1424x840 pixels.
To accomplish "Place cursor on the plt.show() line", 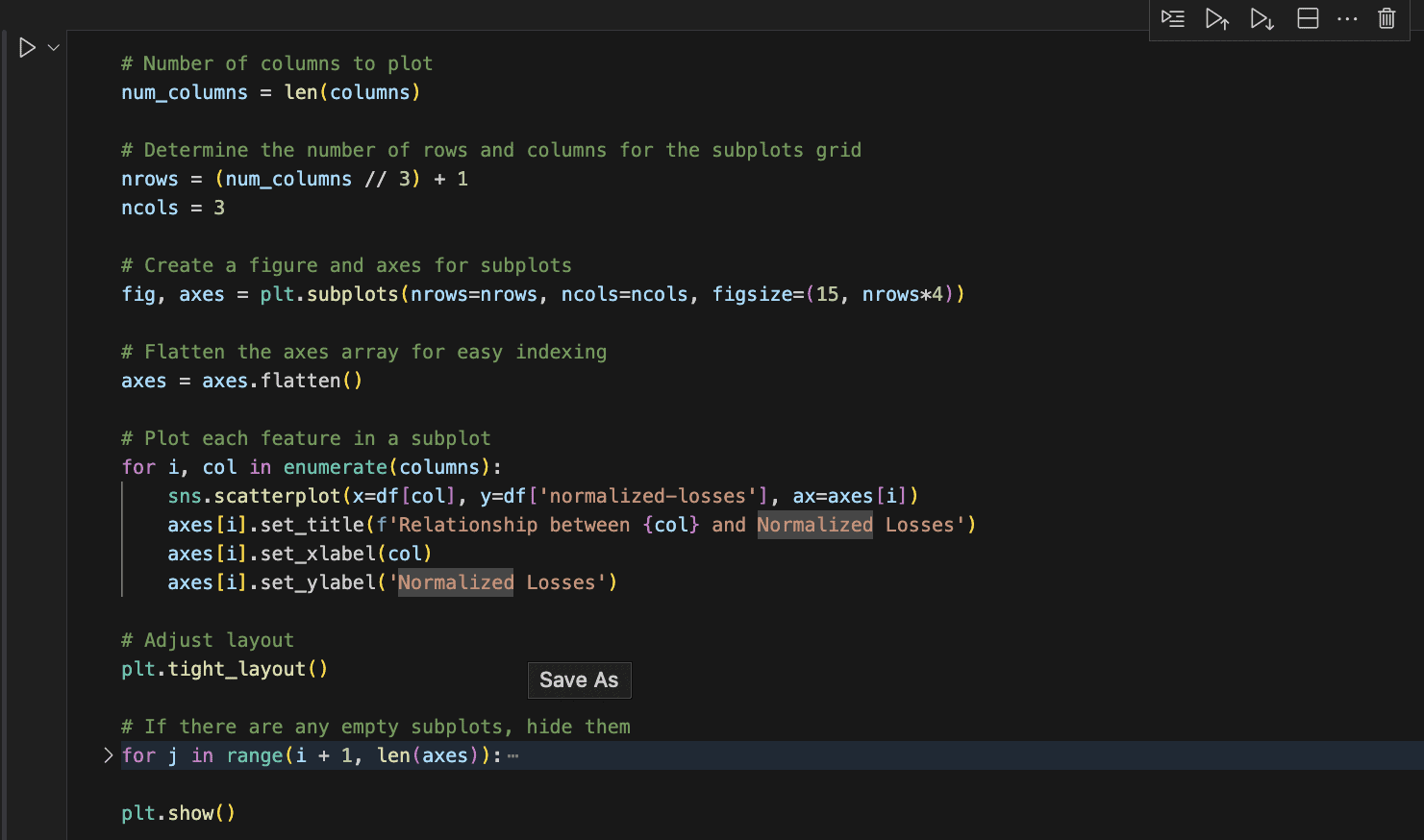I will [x=178, y=812].
